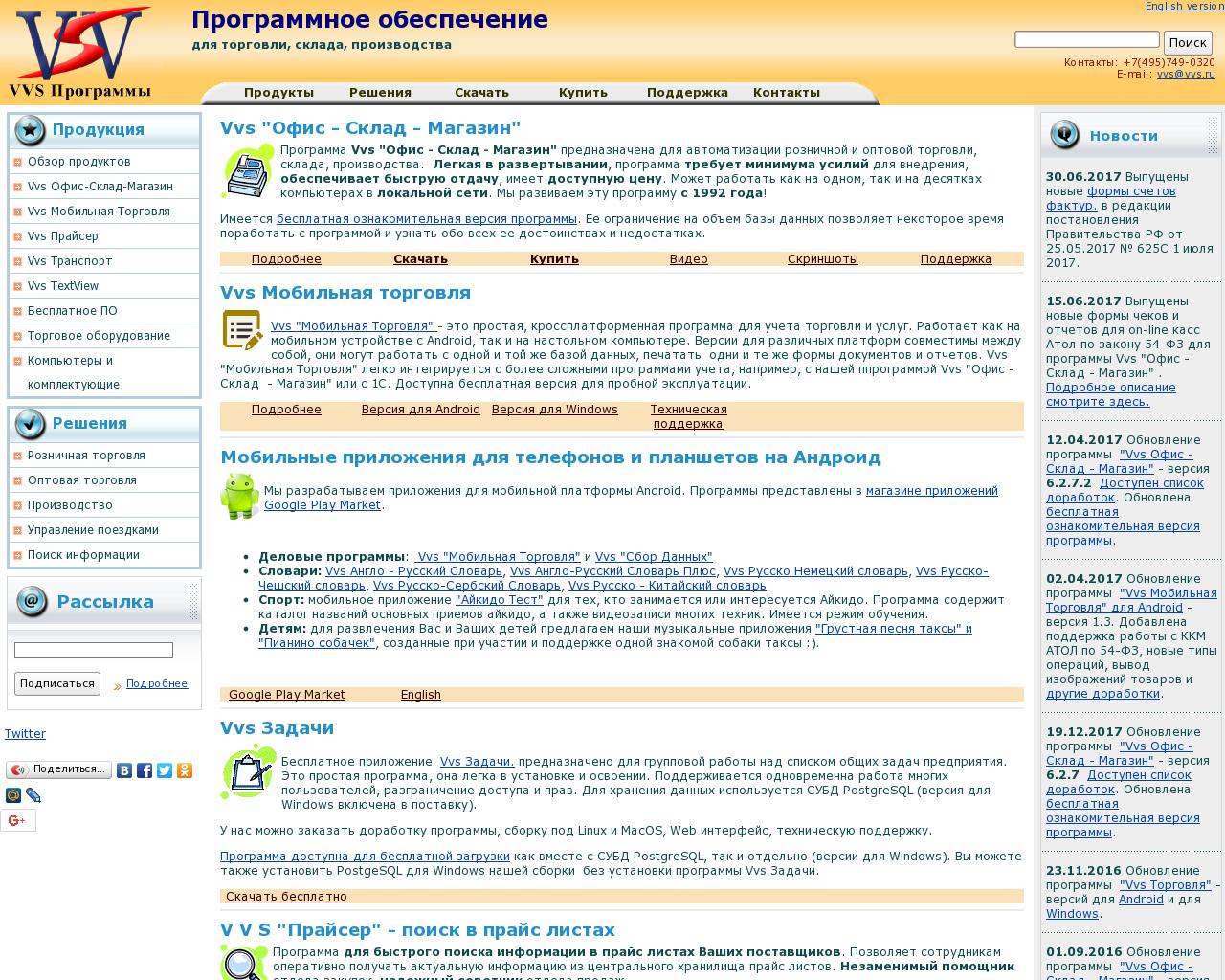Share via the LiveJournal pencil icon
Image resolution: width=1225 pixels, height=980 pixels.
tap(33, 795)
